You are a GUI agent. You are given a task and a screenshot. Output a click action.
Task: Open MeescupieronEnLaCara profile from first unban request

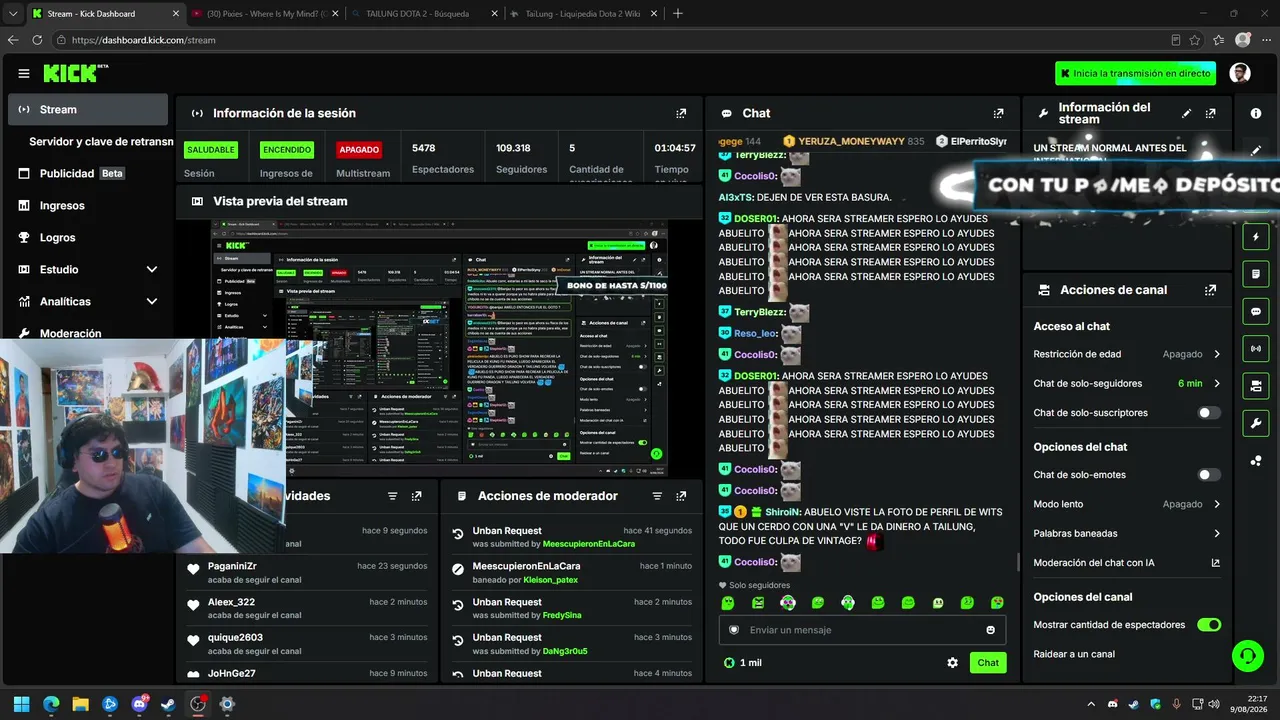(589, 544)
